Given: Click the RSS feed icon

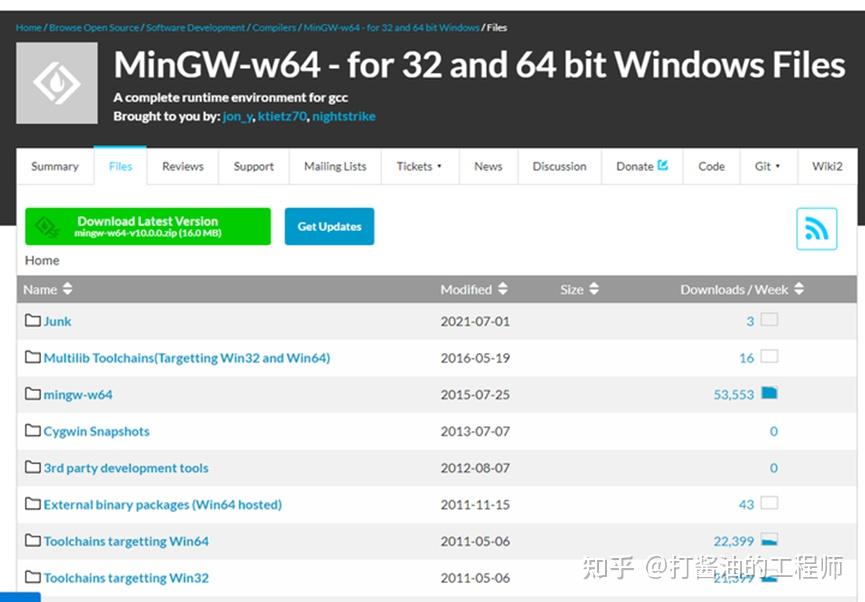Looking at the screenshot, I should [x=817, y=228].
